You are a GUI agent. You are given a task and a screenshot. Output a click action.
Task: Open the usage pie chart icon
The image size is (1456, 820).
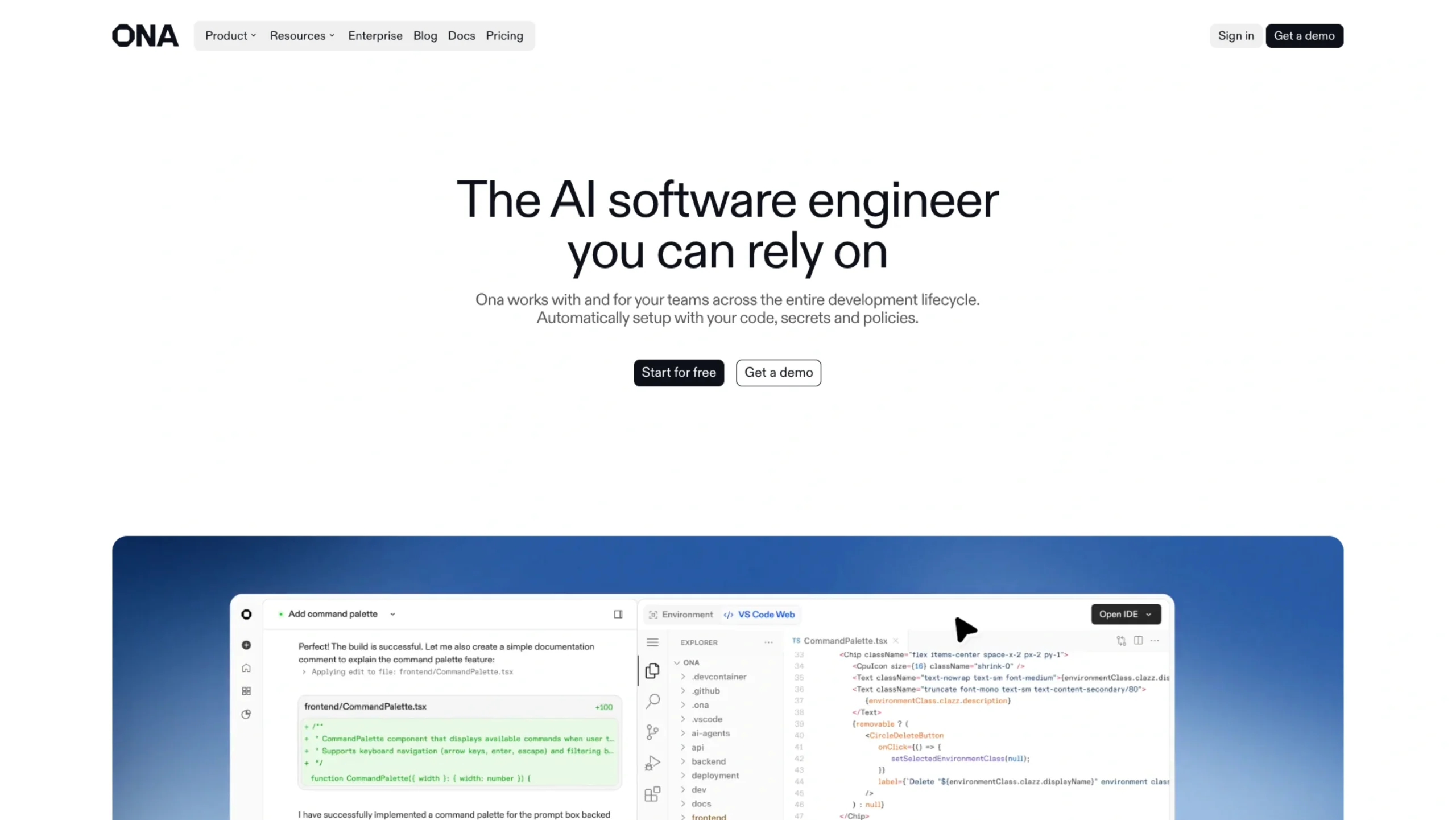(246, 715)
